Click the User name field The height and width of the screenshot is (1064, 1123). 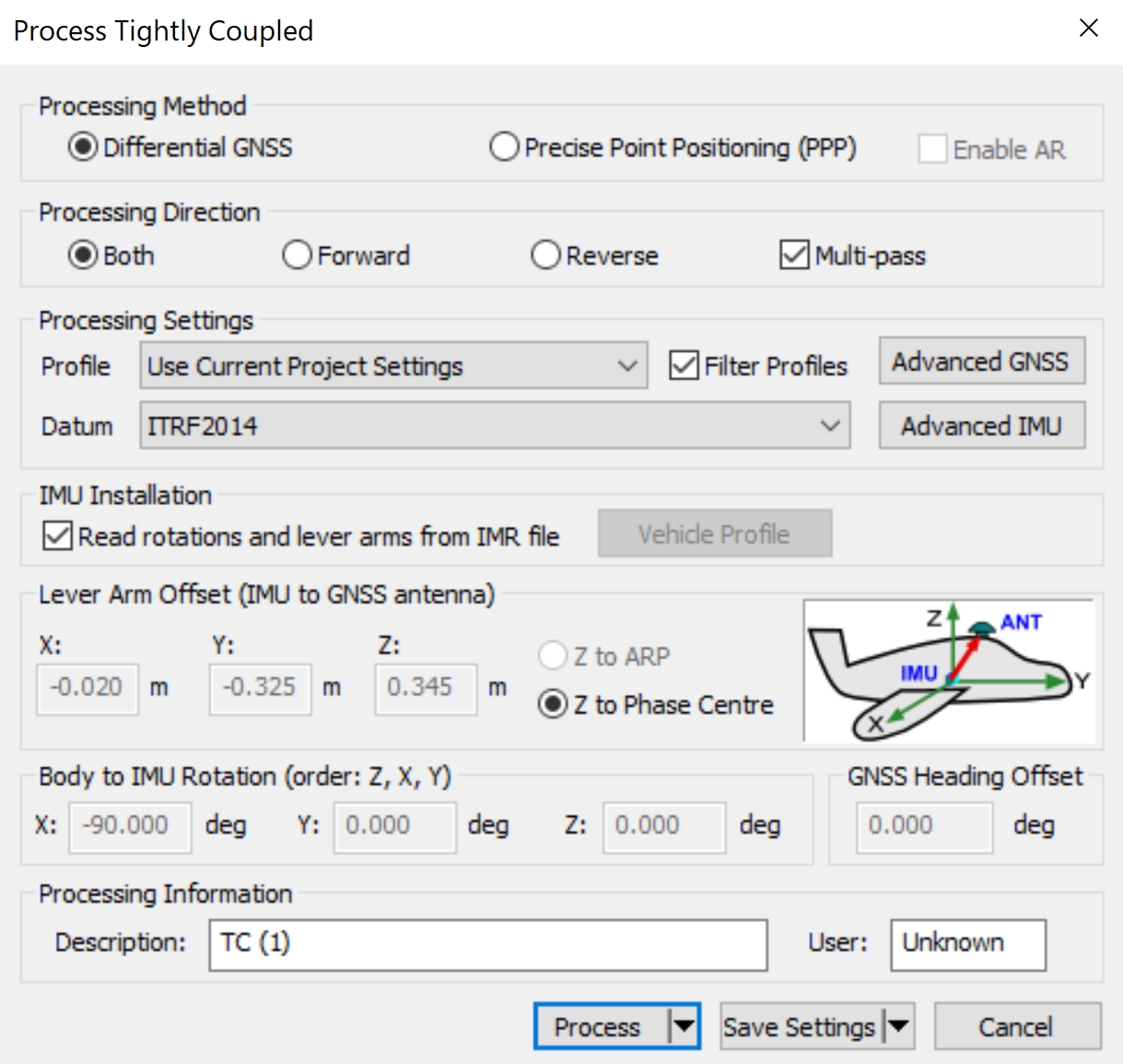[968, 944]
